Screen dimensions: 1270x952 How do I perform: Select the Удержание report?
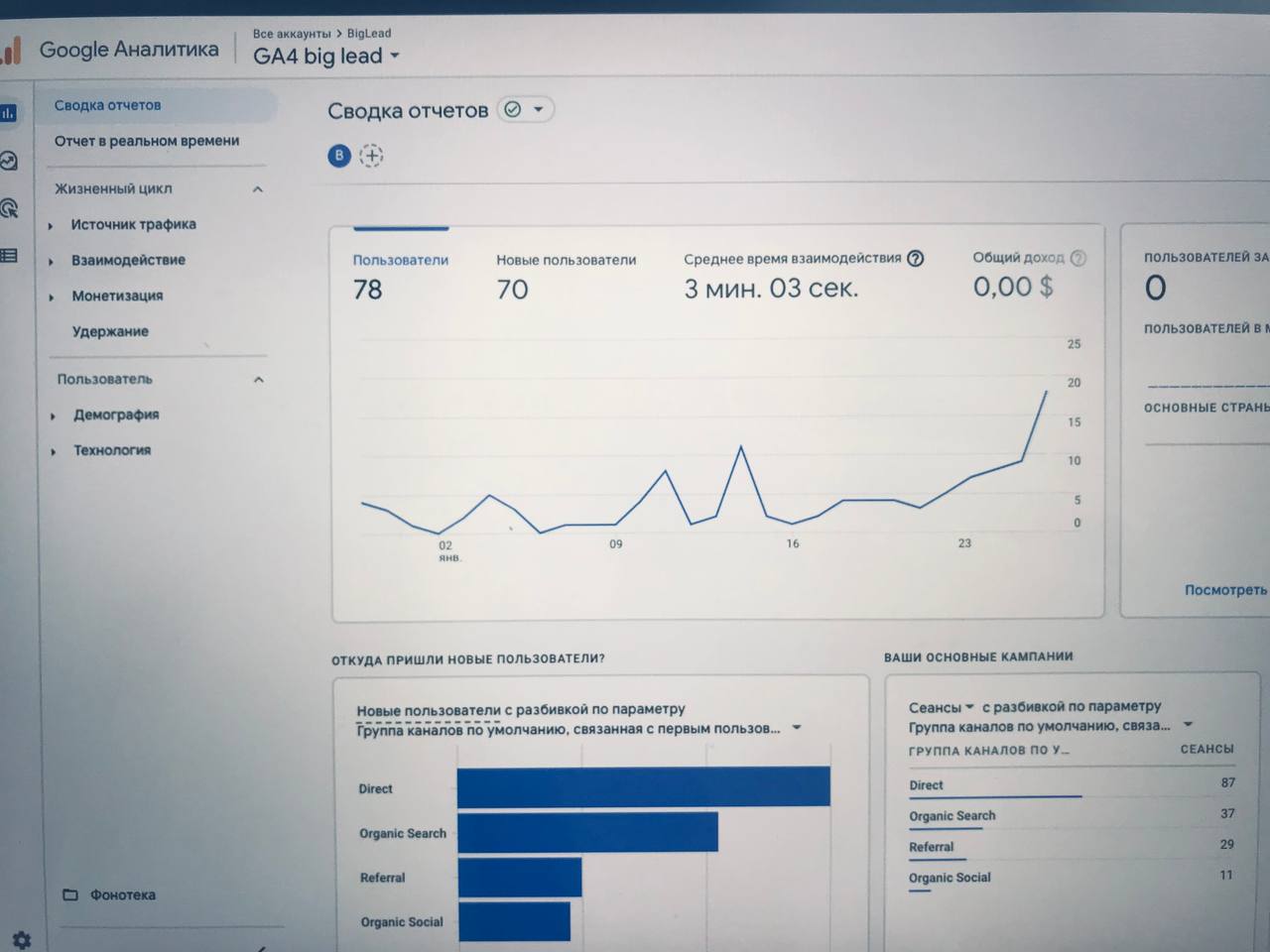[x=110, y=332]
